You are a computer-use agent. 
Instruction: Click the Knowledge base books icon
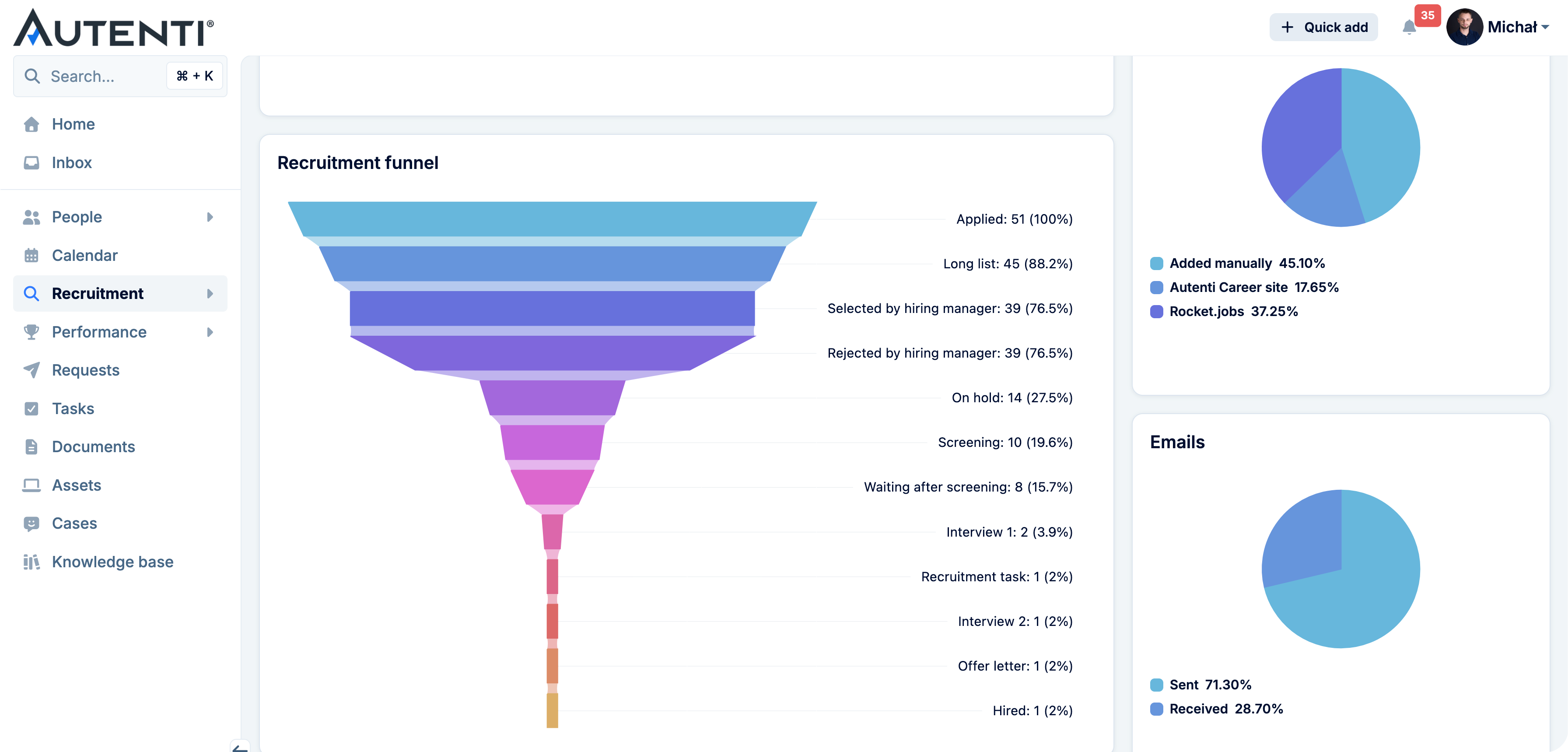pos(31,562)
